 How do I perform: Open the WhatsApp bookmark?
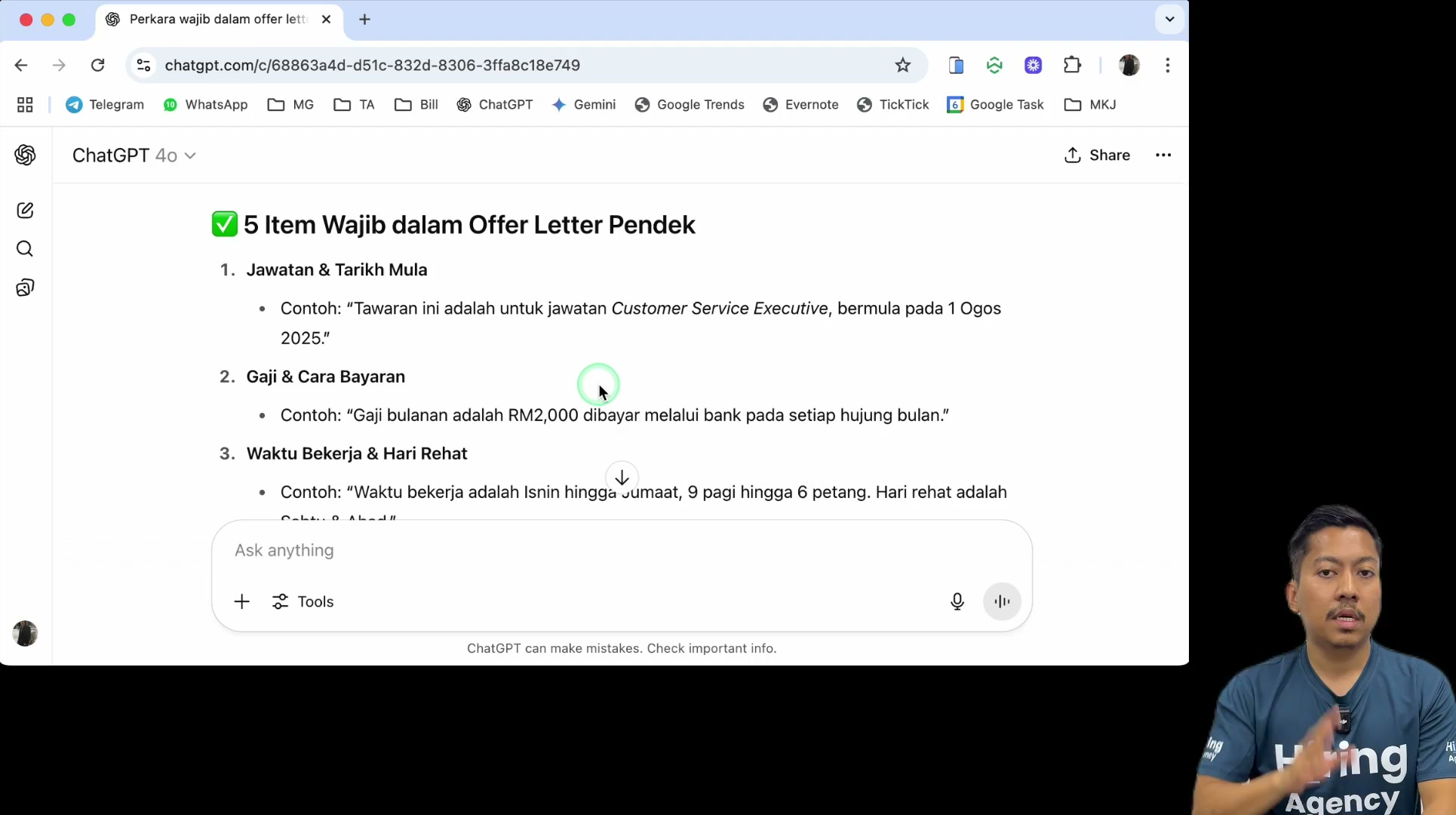205,105
